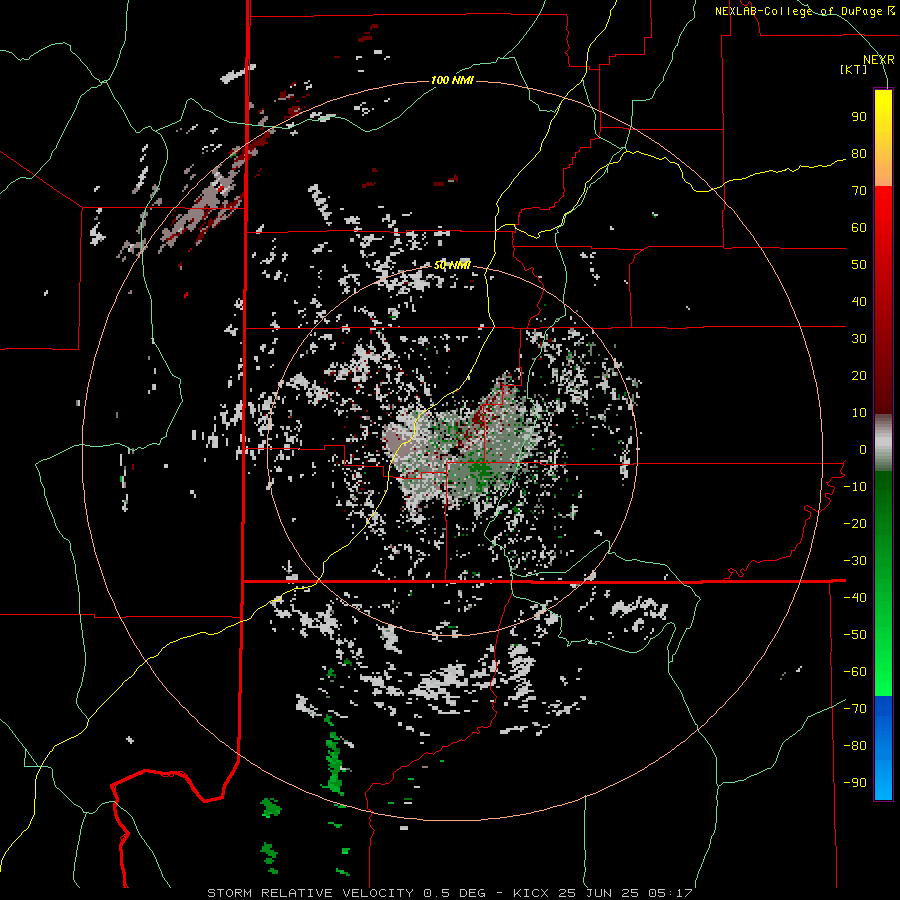
Task: Click the -70 legend value
Action: coord(855,709)
